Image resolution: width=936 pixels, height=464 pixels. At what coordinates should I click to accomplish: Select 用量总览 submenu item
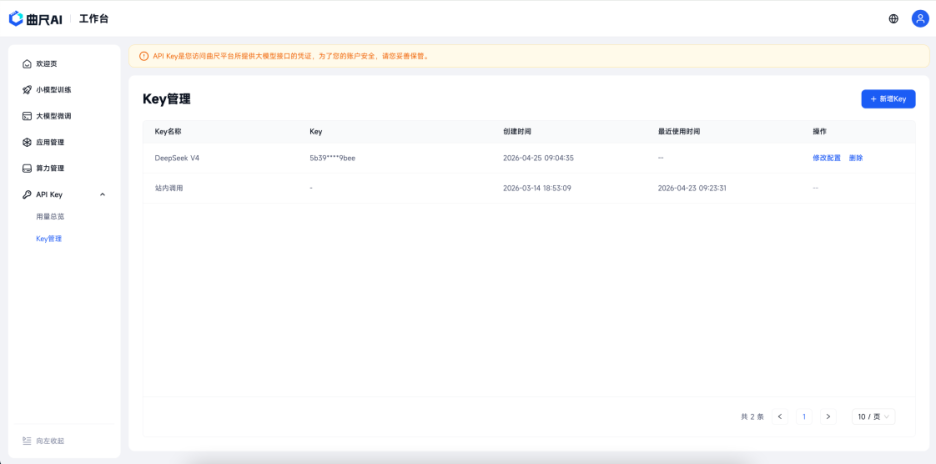tap(50, 216)
